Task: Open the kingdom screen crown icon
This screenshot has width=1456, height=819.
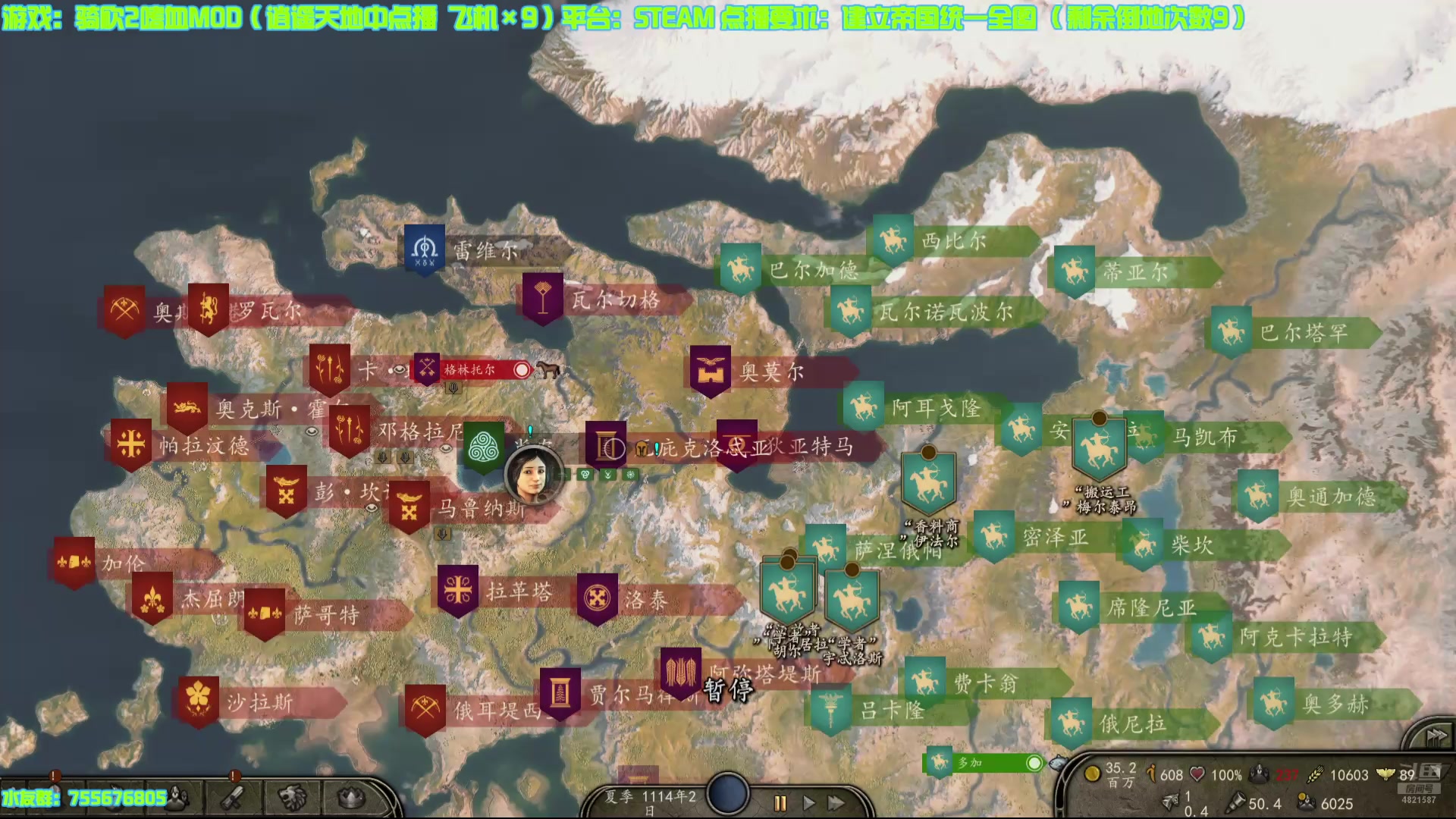Action: tap(350, 797)
